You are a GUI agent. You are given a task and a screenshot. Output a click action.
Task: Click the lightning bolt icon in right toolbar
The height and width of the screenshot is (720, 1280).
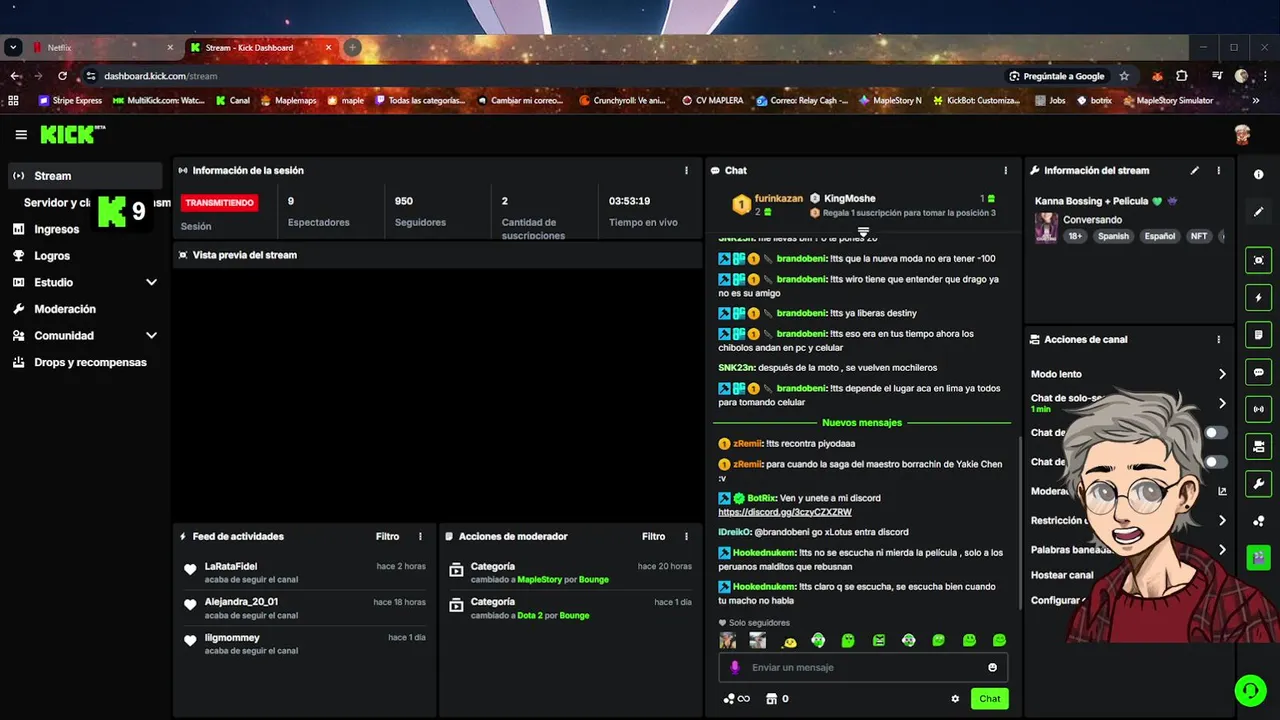[x=1258, y=298]
